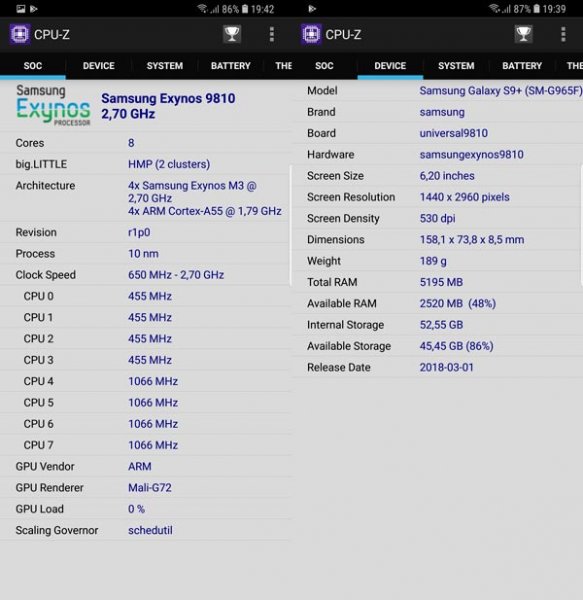Tap the Process value '10 nm'
This screenshot has height=600, width=583.
point(143,253)
